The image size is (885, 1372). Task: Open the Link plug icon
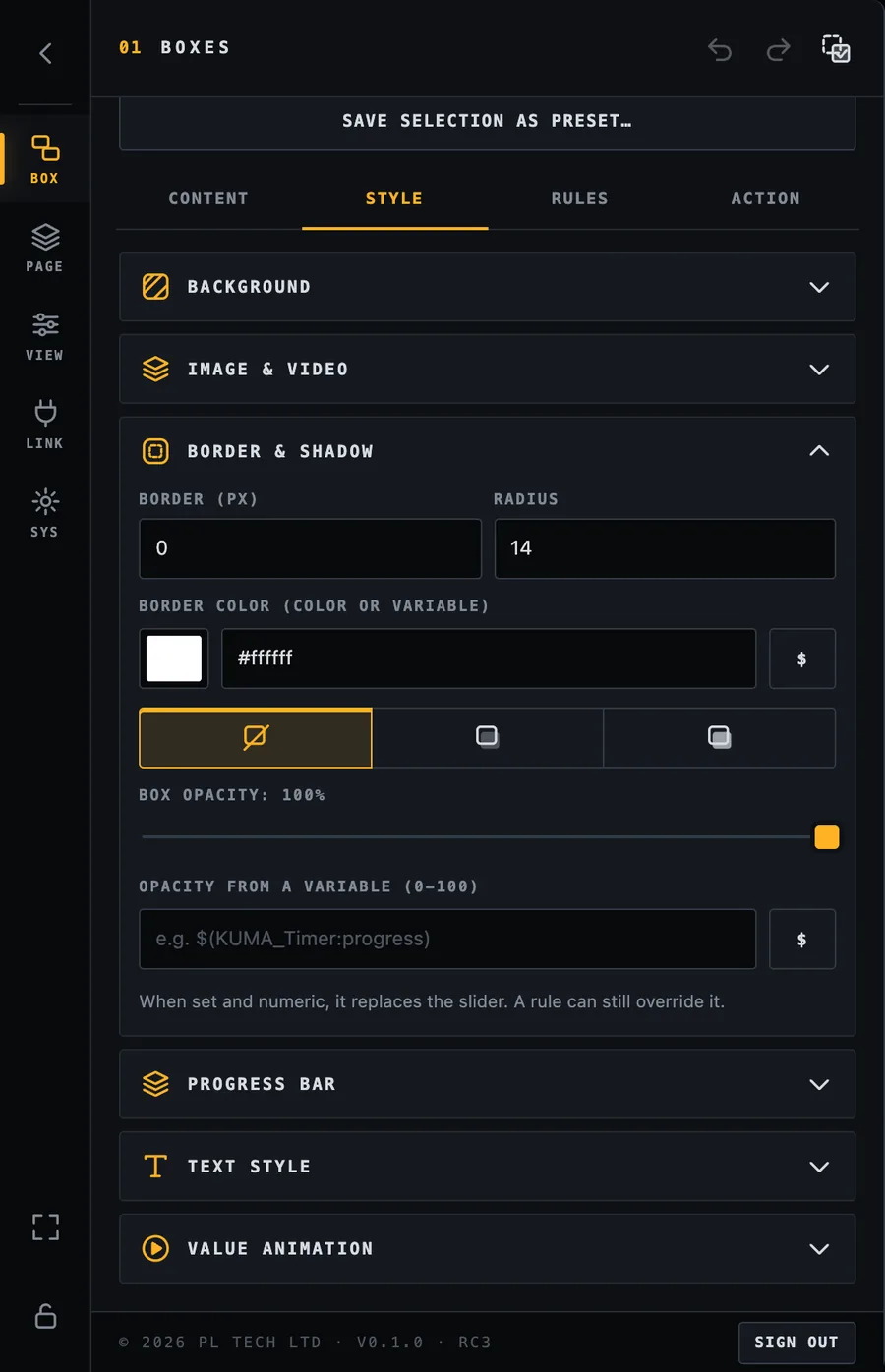[x=44, y=425]
